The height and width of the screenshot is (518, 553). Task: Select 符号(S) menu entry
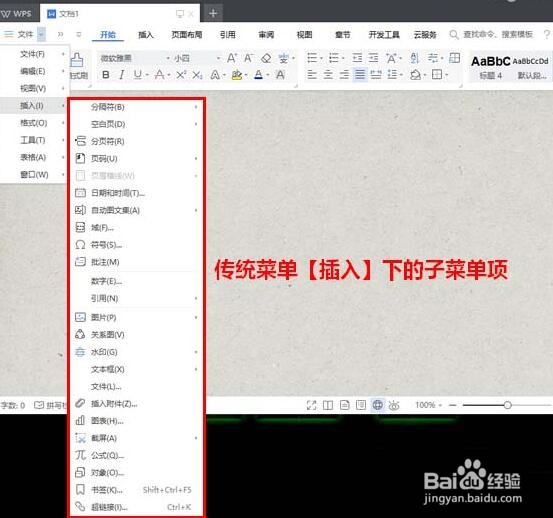[x=137, y=245]
